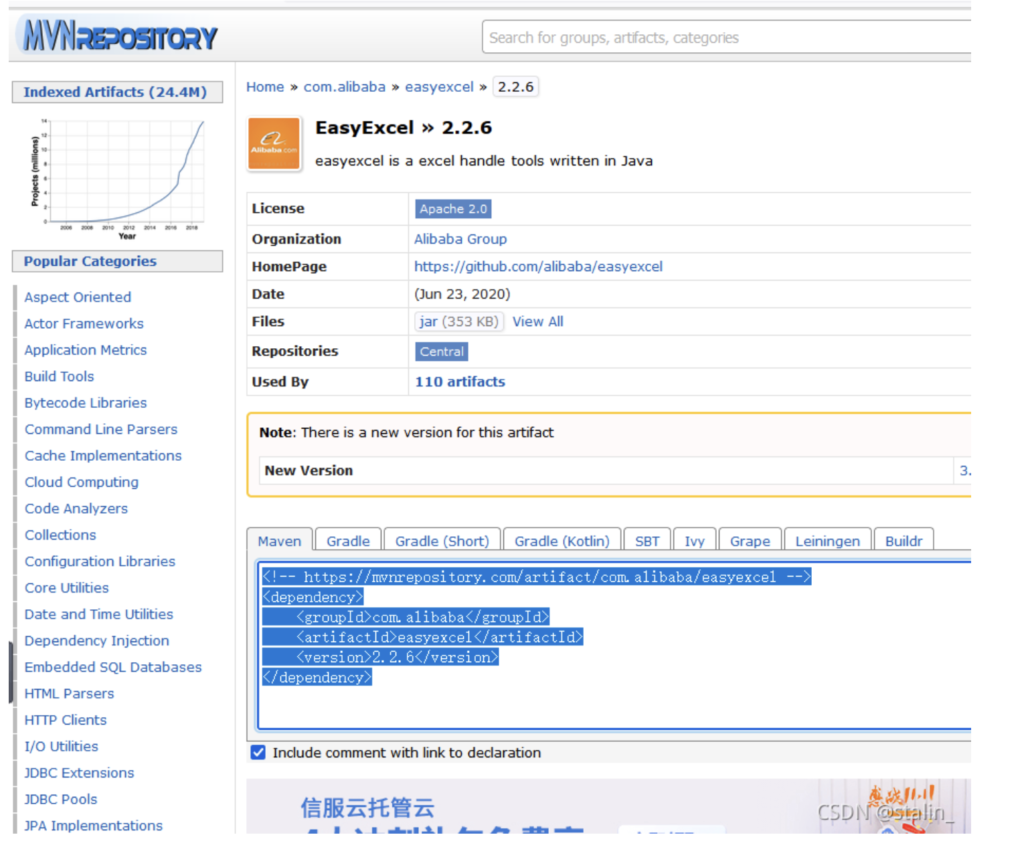The image size is (1024, 841).
Task: Open the Core Utilities category
Action: click(67, 588)
